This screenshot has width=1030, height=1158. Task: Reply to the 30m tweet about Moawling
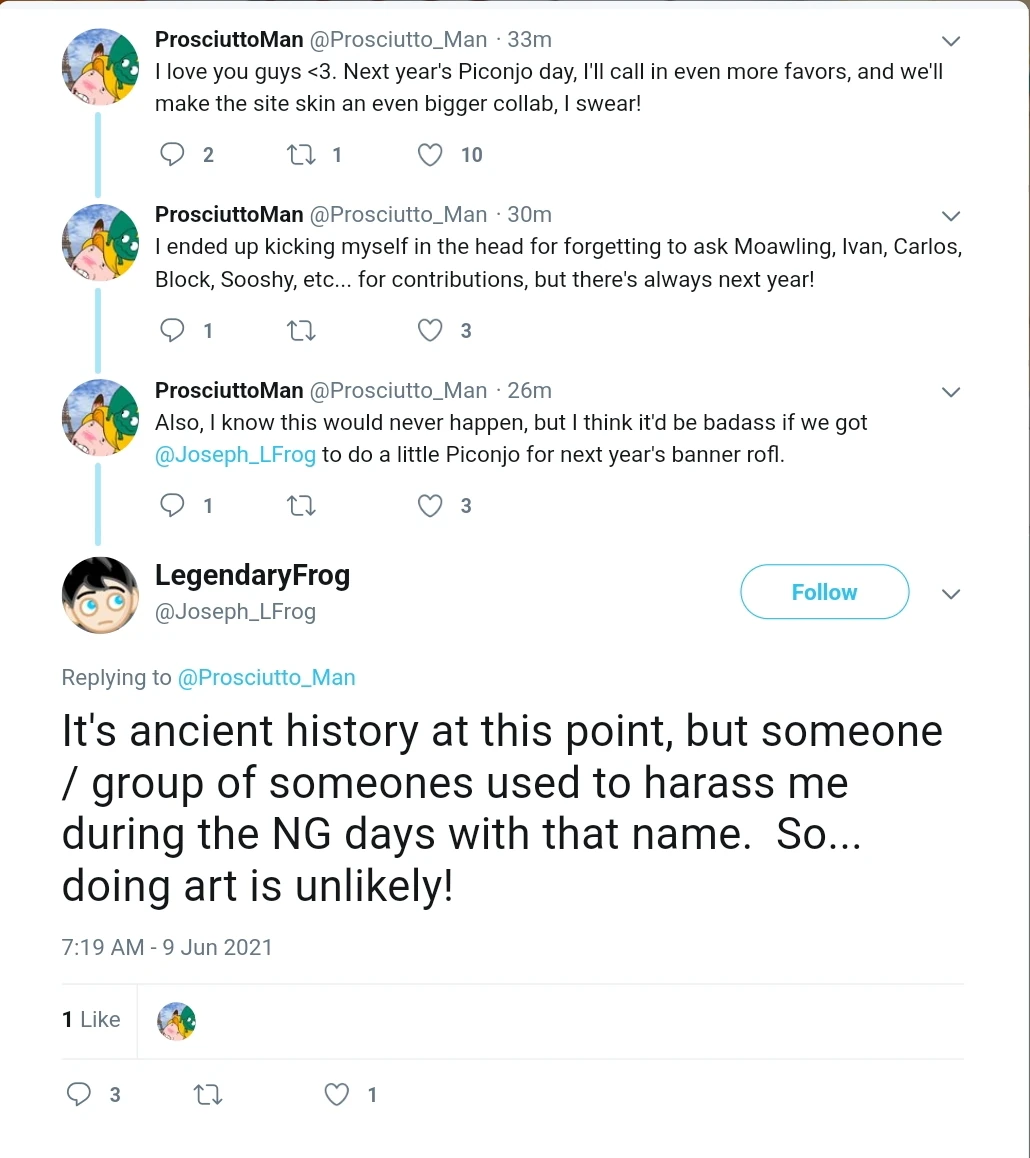coord(173,330)
